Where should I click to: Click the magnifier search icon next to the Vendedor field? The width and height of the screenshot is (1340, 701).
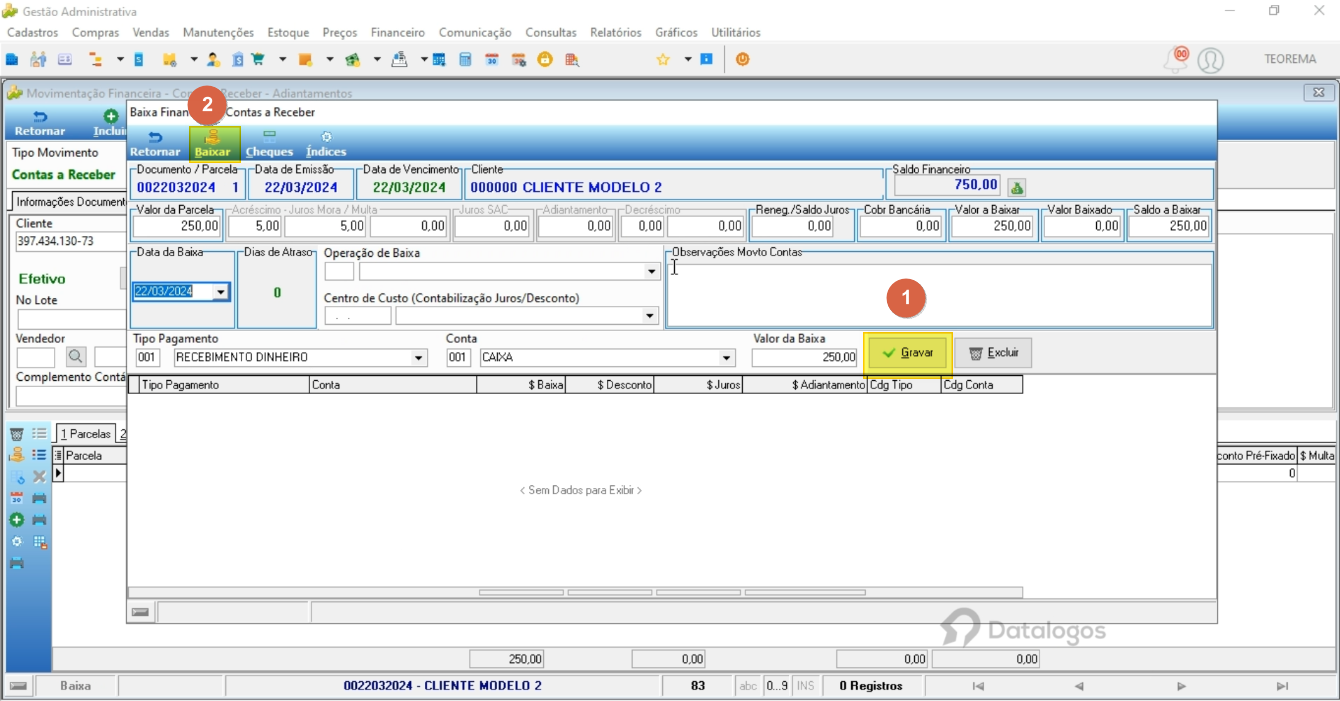tap(76, 356)
